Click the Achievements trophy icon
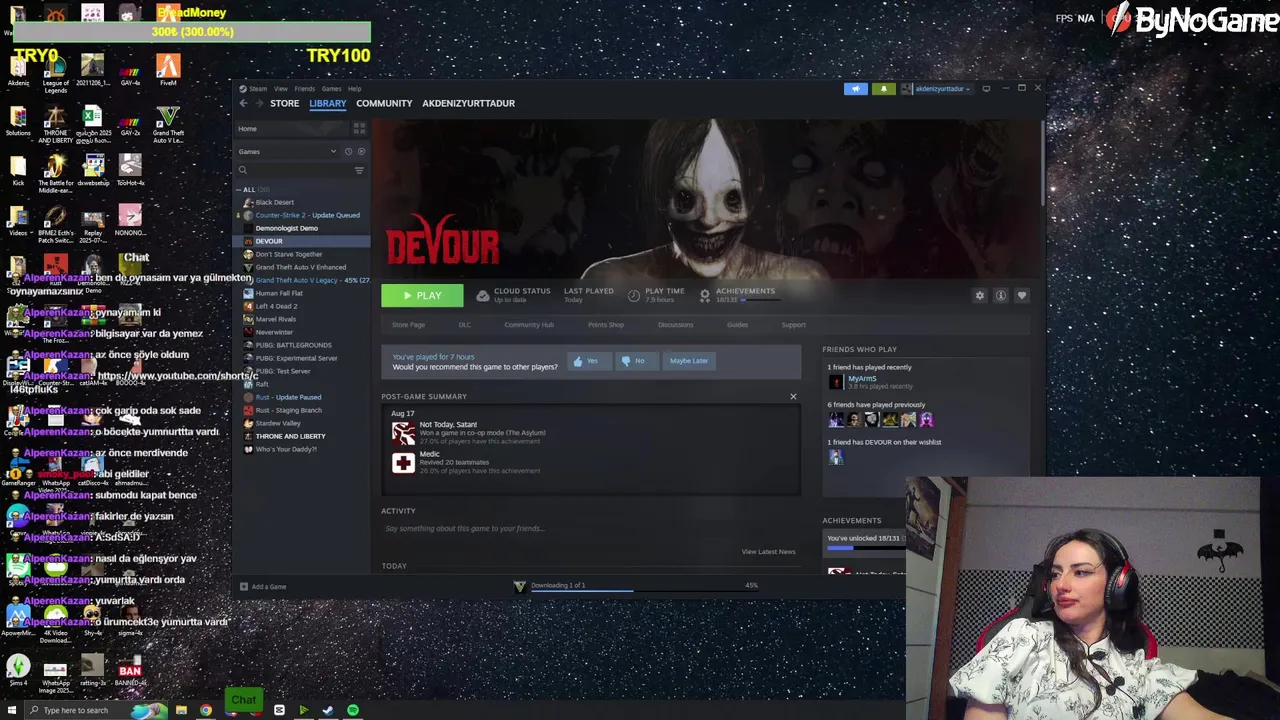The height and width of the screenshot is (720, 1280). click(x=705, y=295)
